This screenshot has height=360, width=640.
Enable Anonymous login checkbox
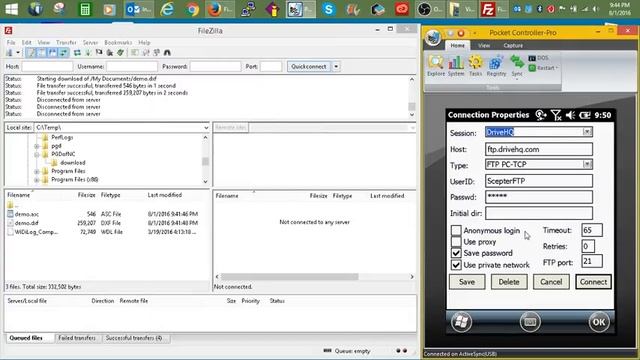(x=456, y=230)
